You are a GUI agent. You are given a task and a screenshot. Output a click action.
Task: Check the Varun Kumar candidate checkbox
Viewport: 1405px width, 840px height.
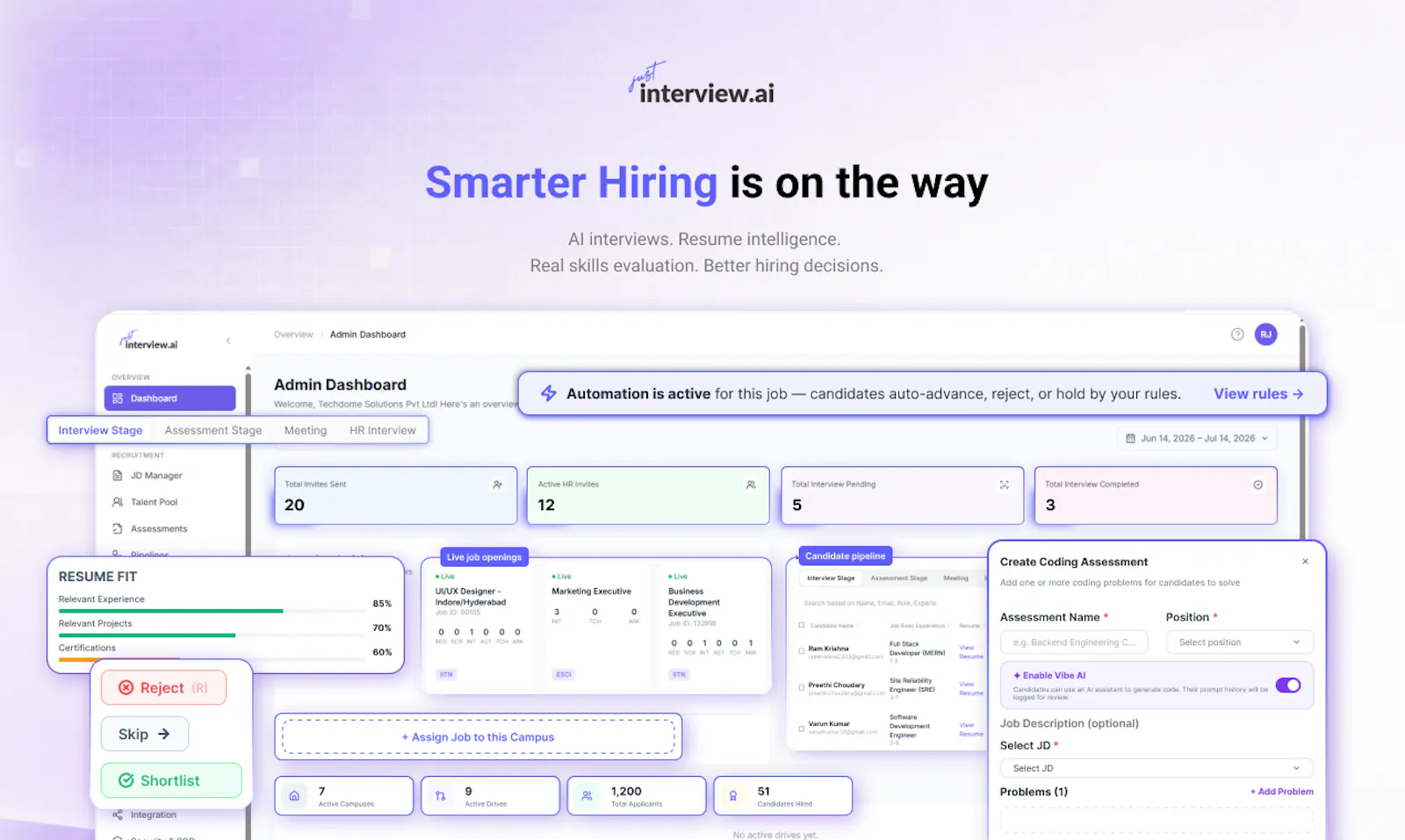[x=802, y=729]
